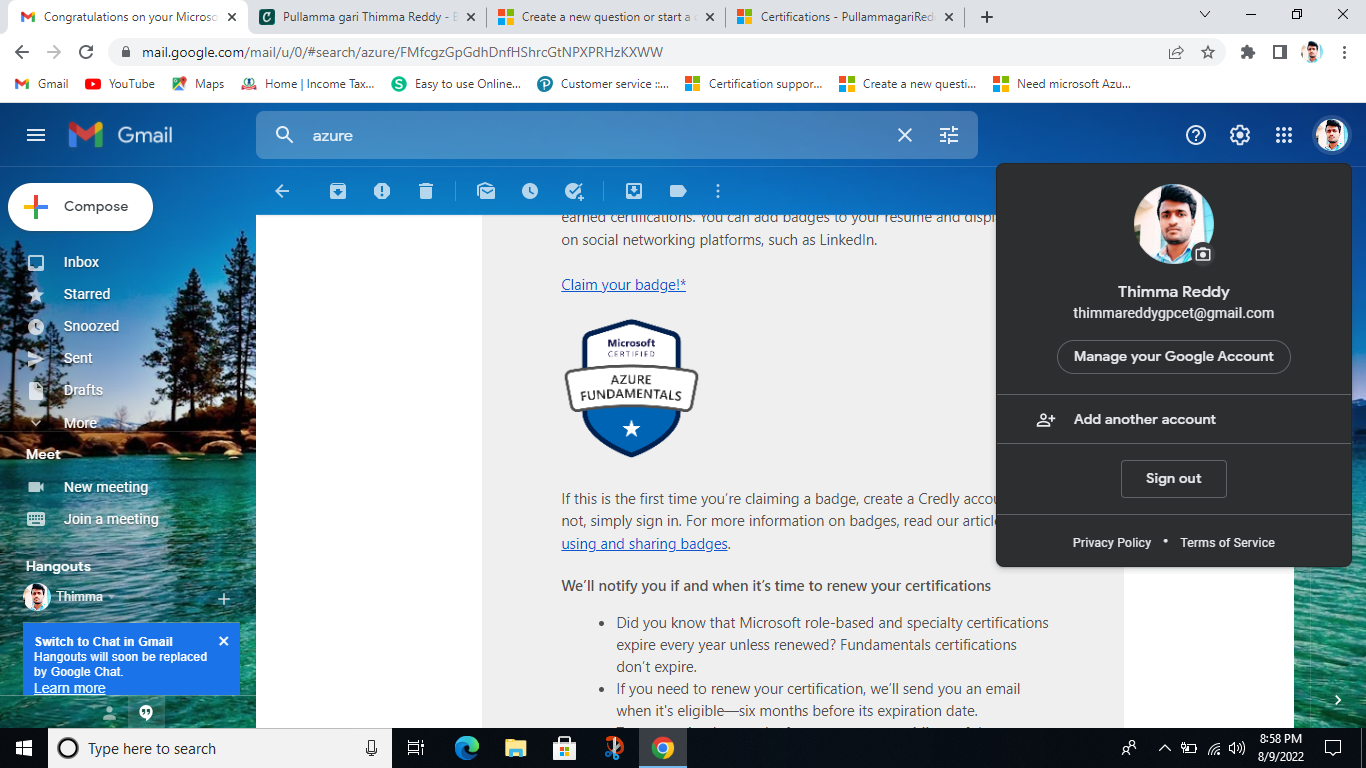Apply a label to the email
Viewport: 1366px width, 768px height.
coord(678,190)
